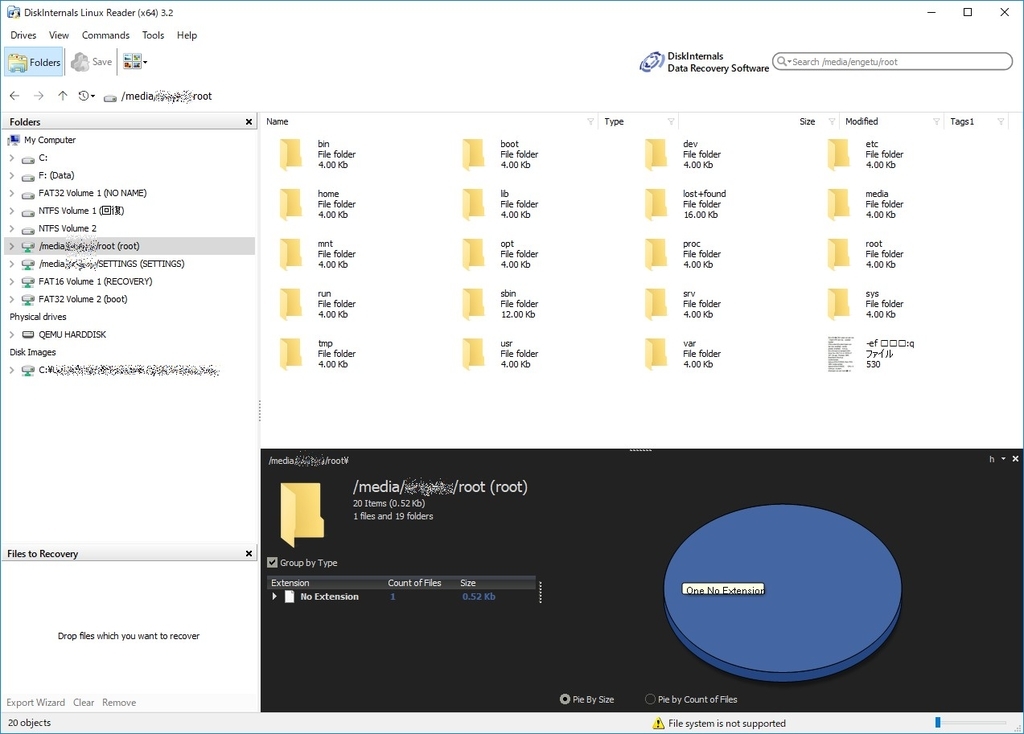The width and height of the screenshot is (1024, 734).
Task: Open the Commands menu
Action: 105,35
